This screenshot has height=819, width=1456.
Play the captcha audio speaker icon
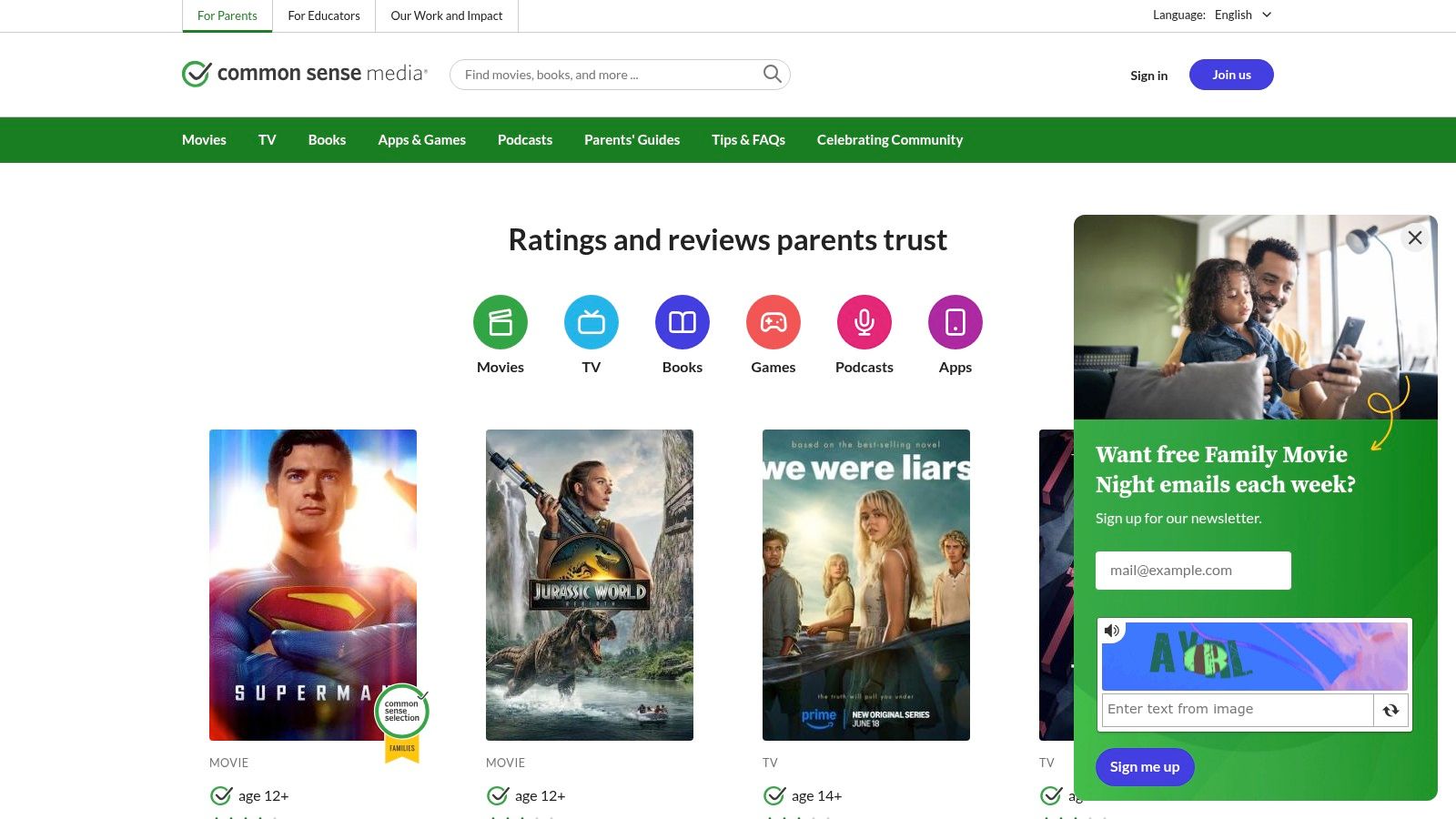(x=1112, y=631)
